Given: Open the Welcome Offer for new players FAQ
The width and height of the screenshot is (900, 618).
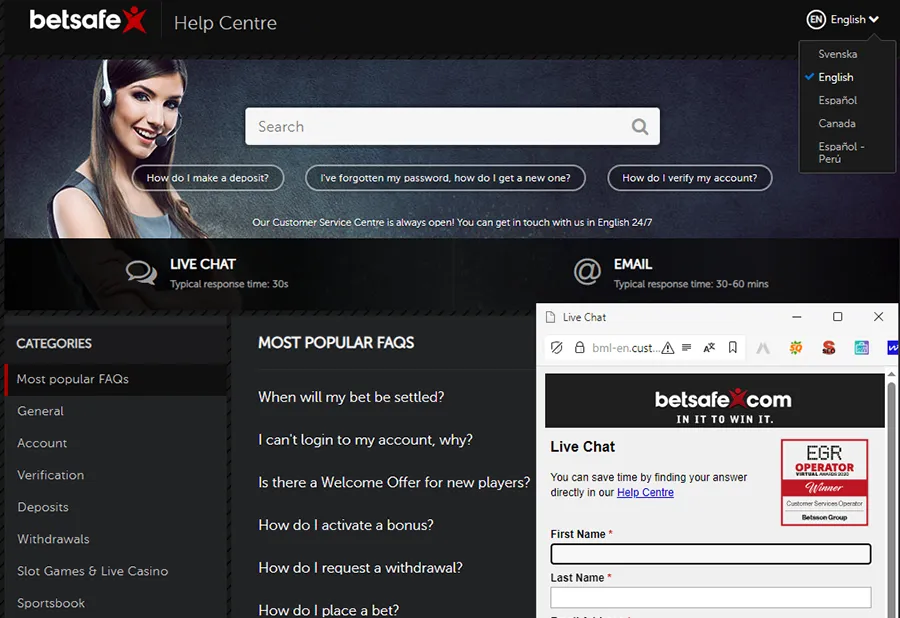Looking at the screenshot, I should [x=394, y=483].
